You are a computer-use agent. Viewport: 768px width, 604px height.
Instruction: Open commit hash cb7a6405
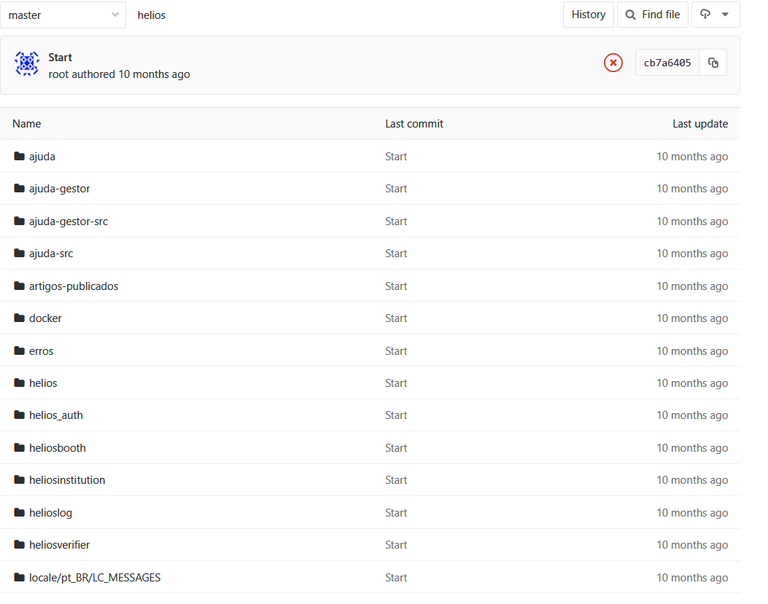point(667,63)
